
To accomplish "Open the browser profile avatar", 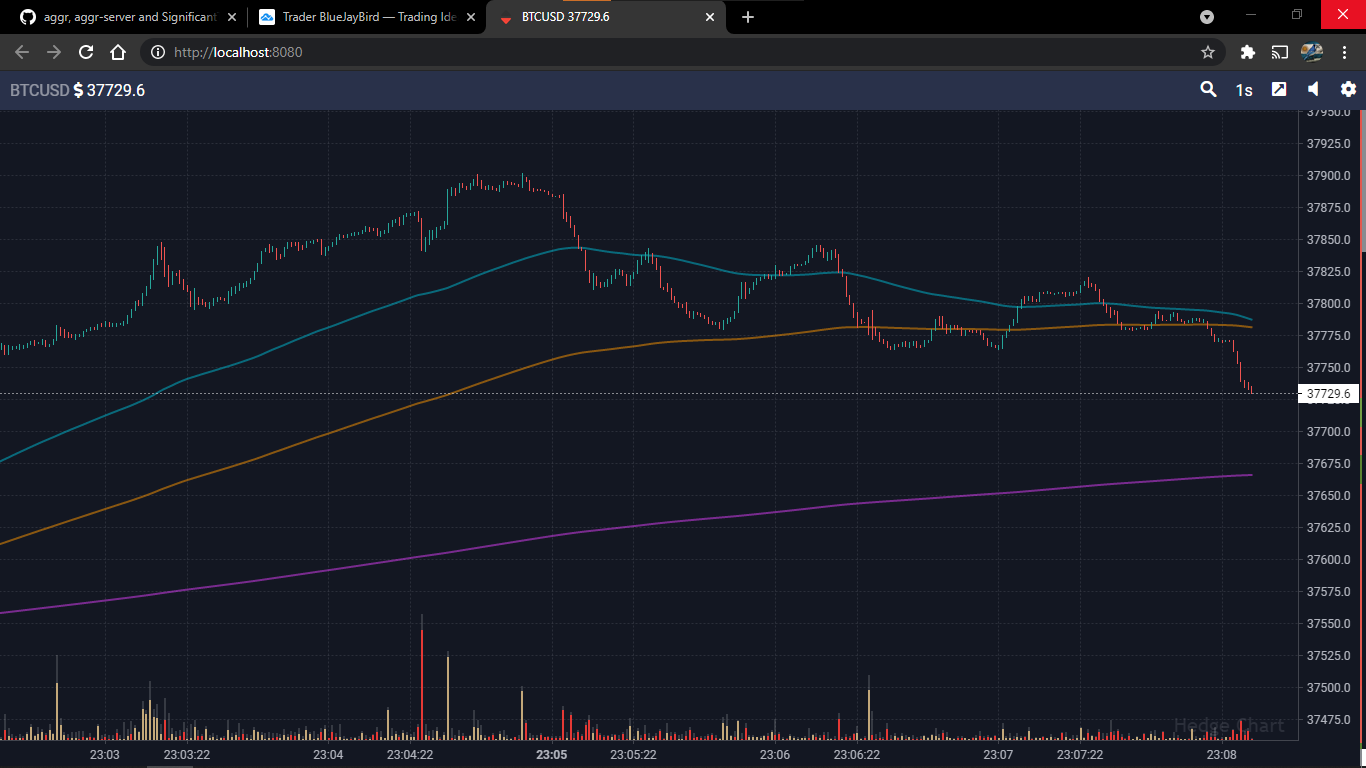I will (1312, 52).
